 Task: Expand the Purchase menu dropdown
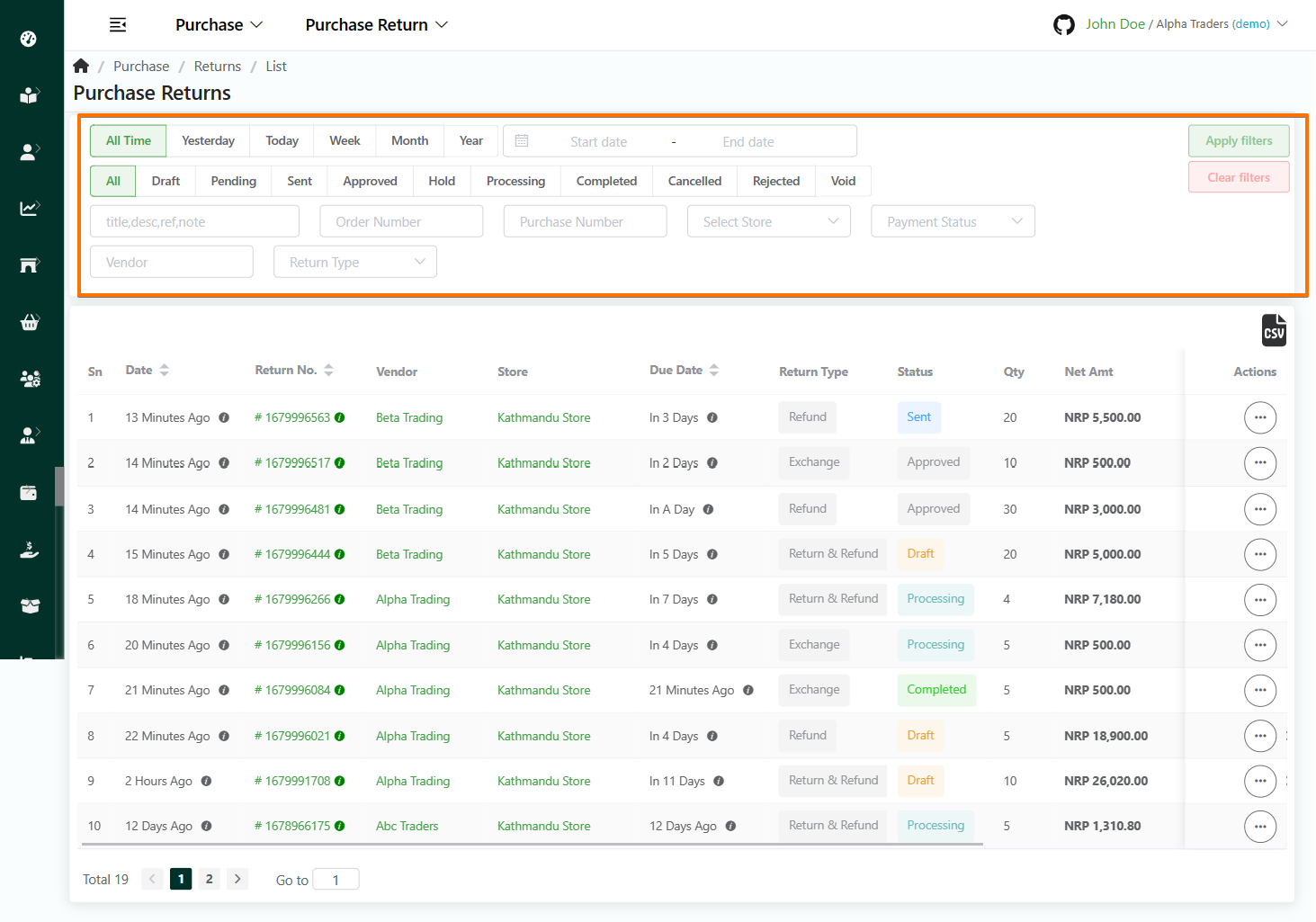click(x=219, y=25)
